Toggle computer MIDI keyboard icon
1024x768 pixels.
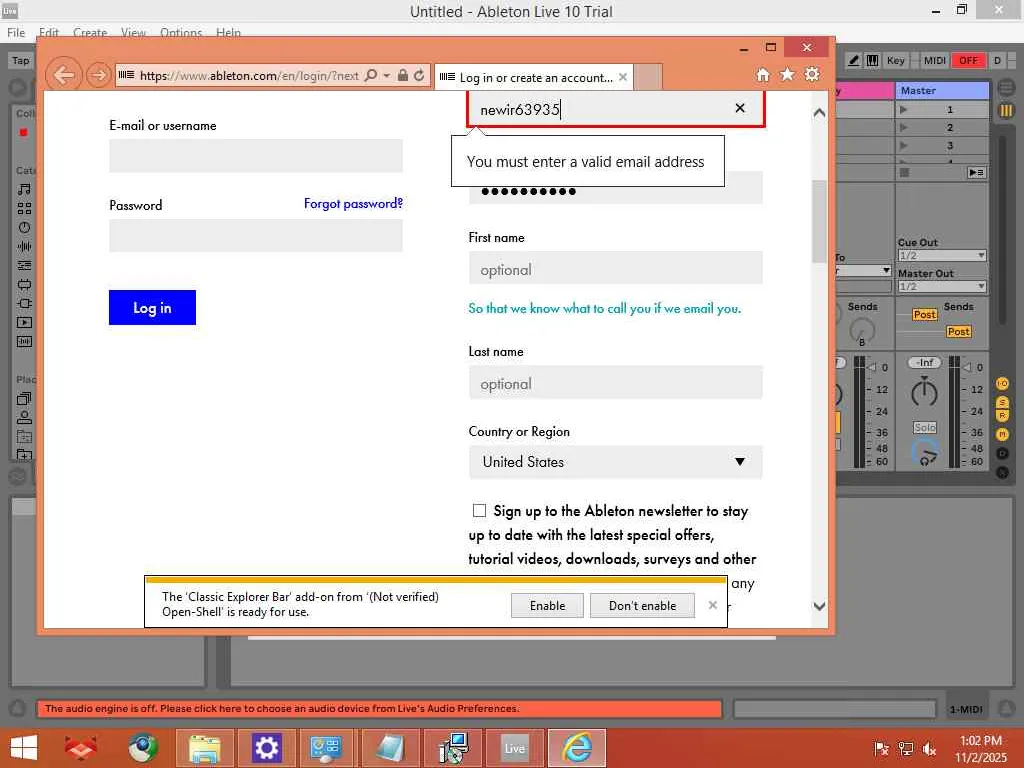point(872,61)
